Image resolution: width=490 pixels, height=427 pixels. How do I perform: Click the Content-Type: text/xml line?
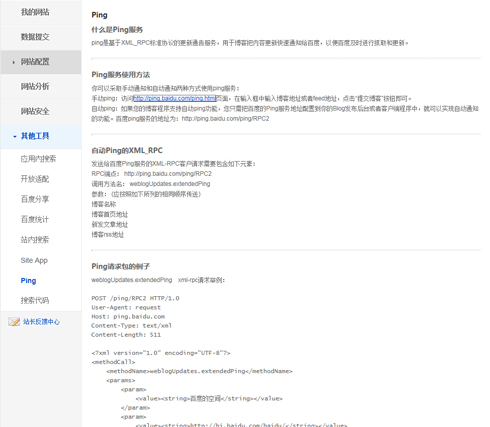tap(132, 326)
